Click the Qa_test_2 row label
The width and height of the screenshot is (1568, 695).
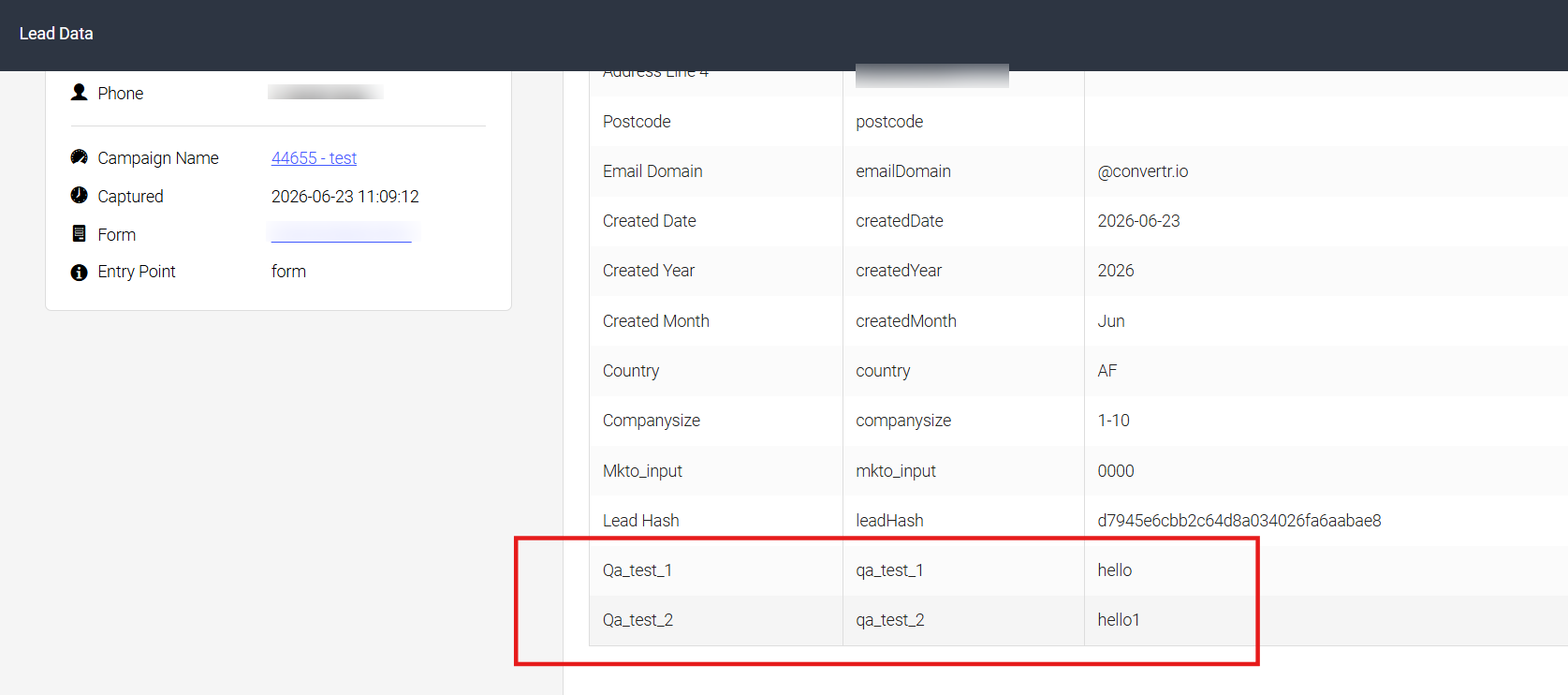pos(638,620)
